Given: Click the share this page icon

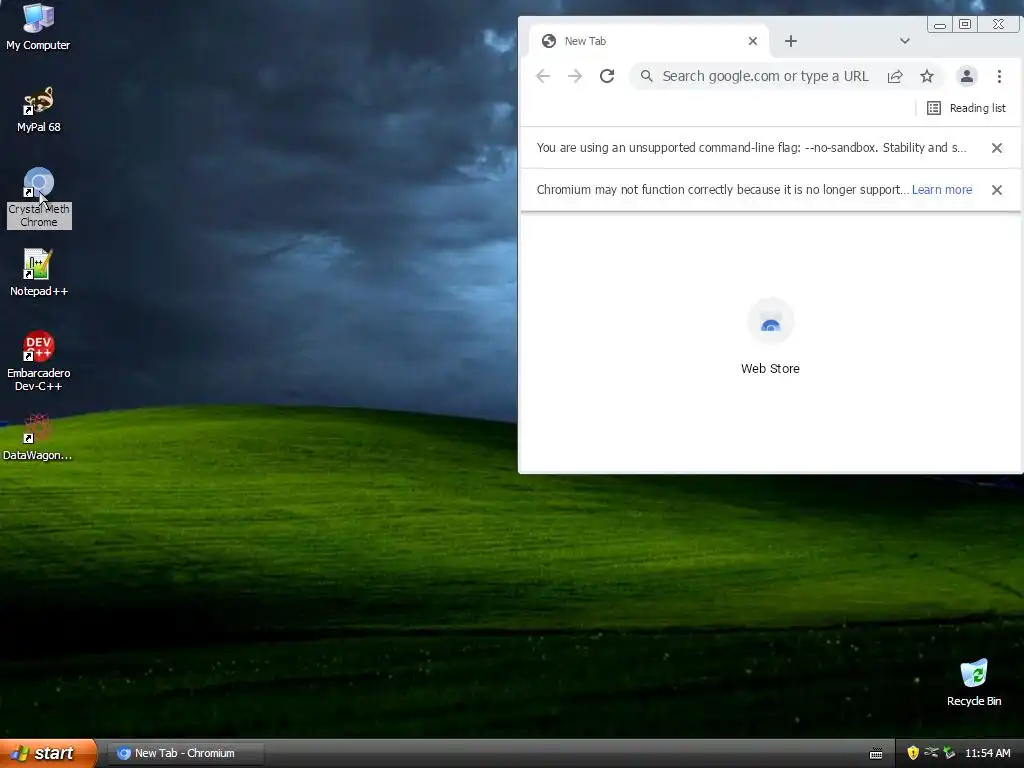Looking at the screenshot, I should click(895, 76).
